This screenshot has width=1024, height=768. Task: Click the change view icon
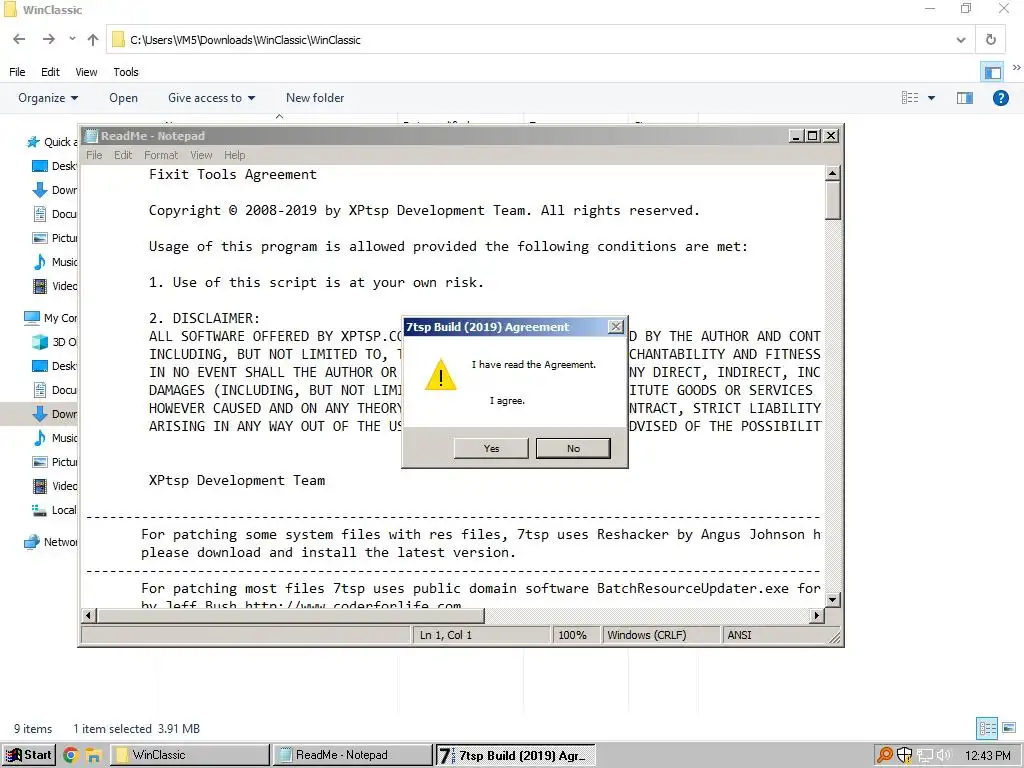pyautogui.click(x=910, y=98)
